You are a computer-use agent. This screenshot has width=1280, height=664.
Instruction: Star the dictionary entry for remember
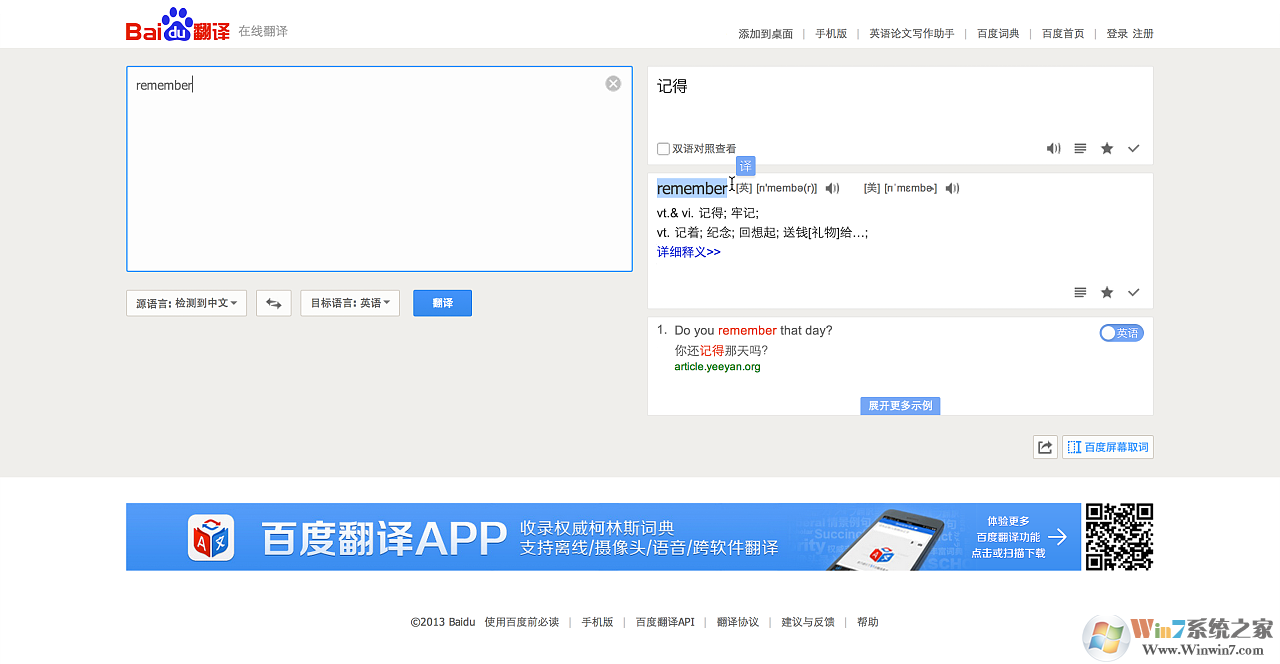point(1107,292)
